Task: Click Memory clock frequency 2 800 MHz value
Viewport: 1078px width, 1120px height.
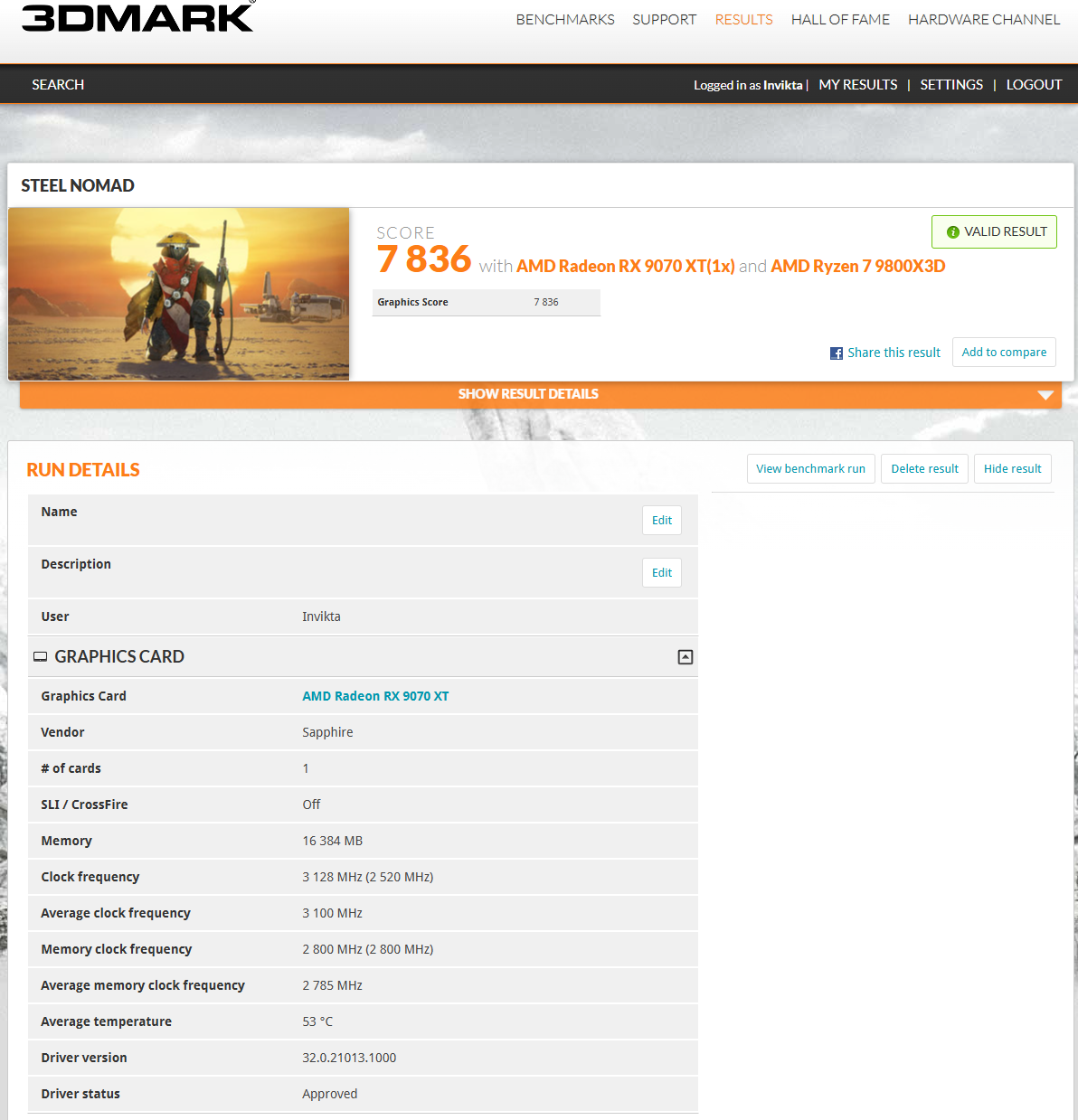Action: click(x=367, y=949)
